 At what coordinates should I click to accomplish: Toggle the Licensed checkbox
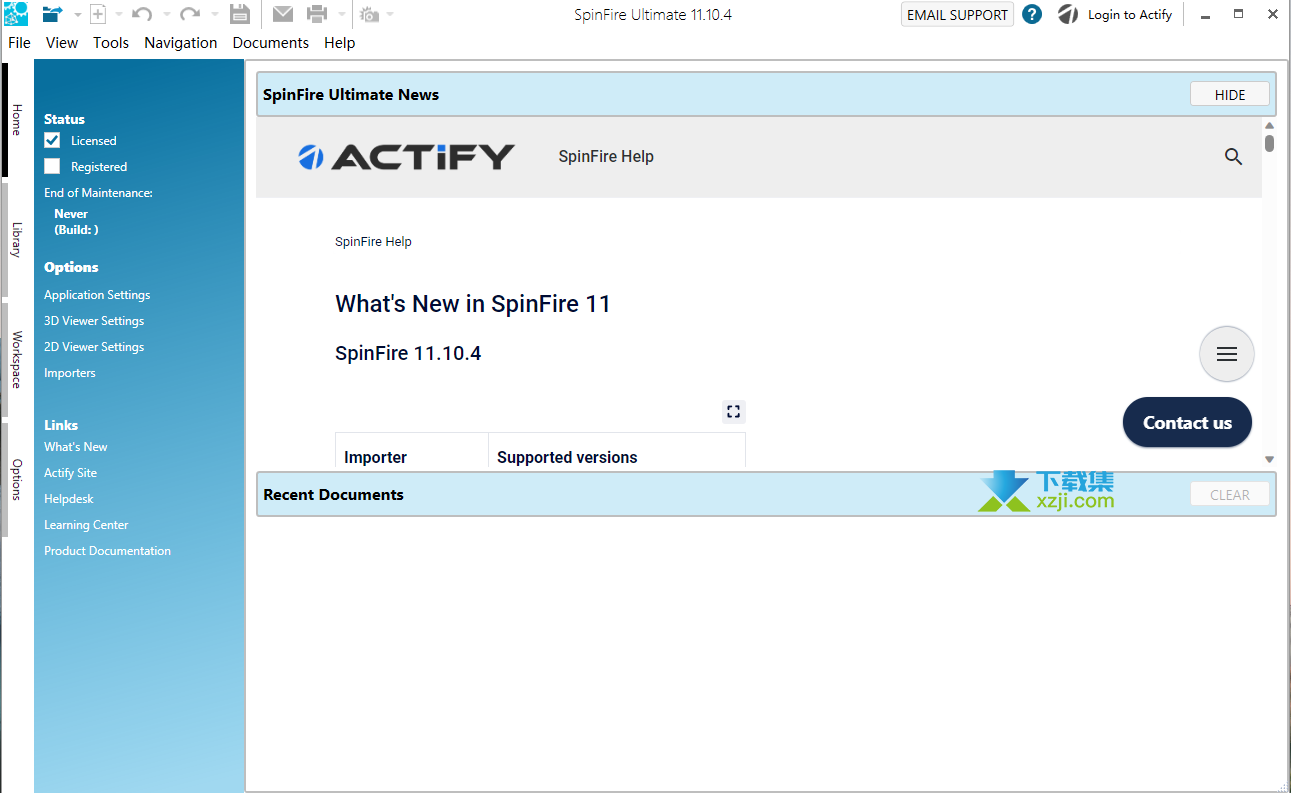pyautogui.click(x=52, y=140)
